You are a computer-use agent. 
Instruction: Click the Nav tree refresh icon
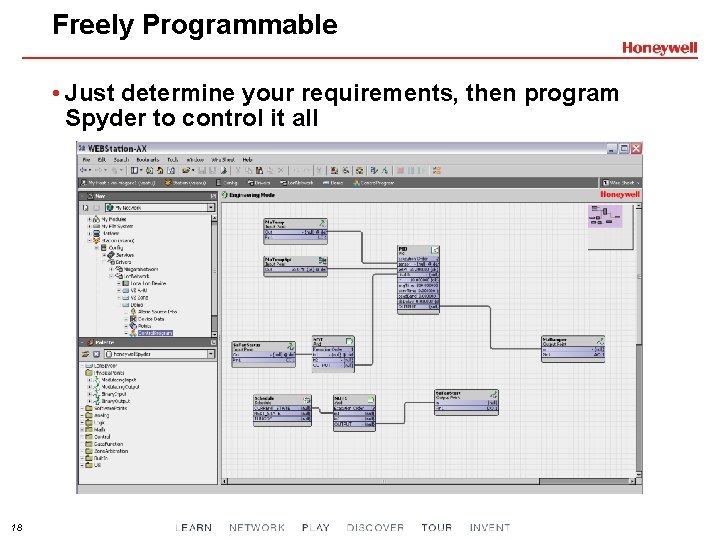point(85,208)
